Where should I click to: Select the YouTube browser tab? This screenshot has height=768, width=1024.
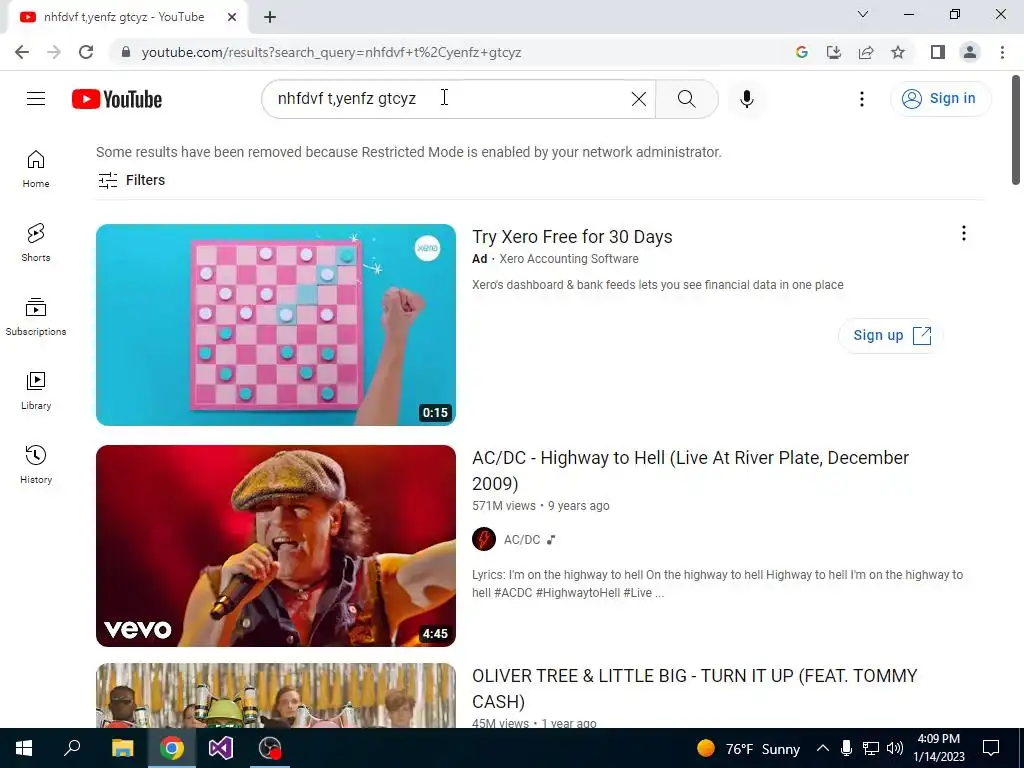pyautogui.click(x=127, y=18)
